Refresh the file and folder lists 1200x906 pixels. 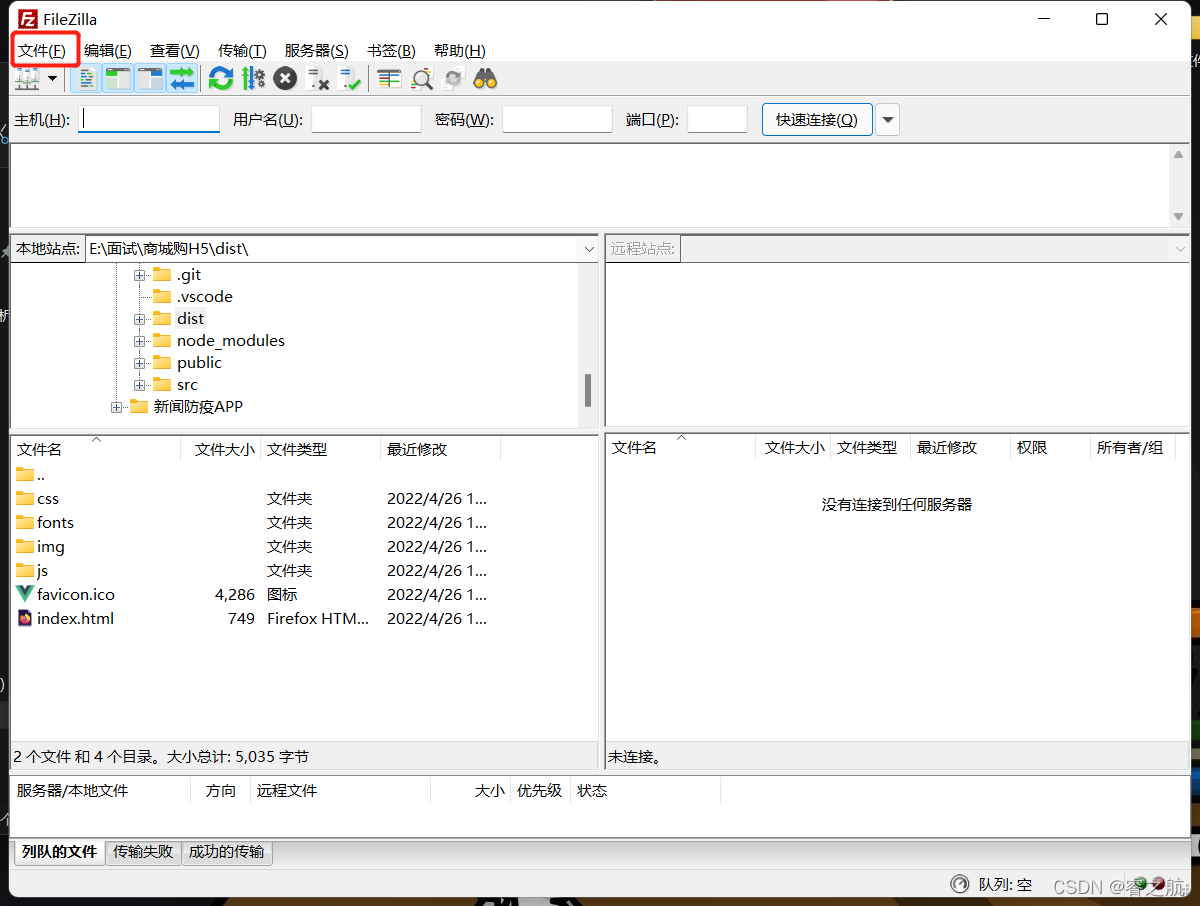tap(221, 79)
